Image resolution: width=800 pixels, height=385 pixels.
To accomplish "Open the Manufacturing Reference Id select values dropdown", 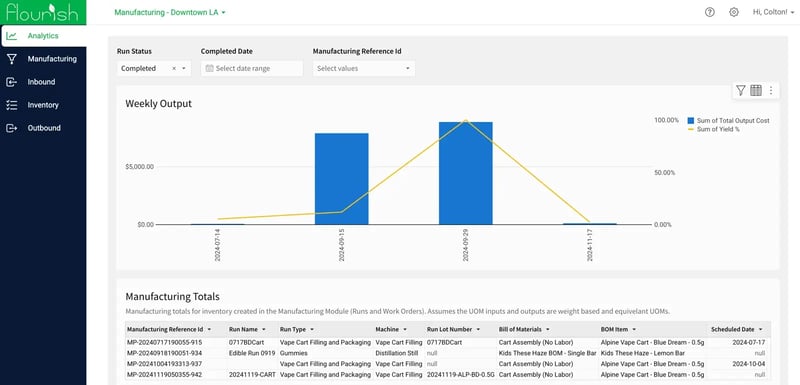I will pos(364,68).
